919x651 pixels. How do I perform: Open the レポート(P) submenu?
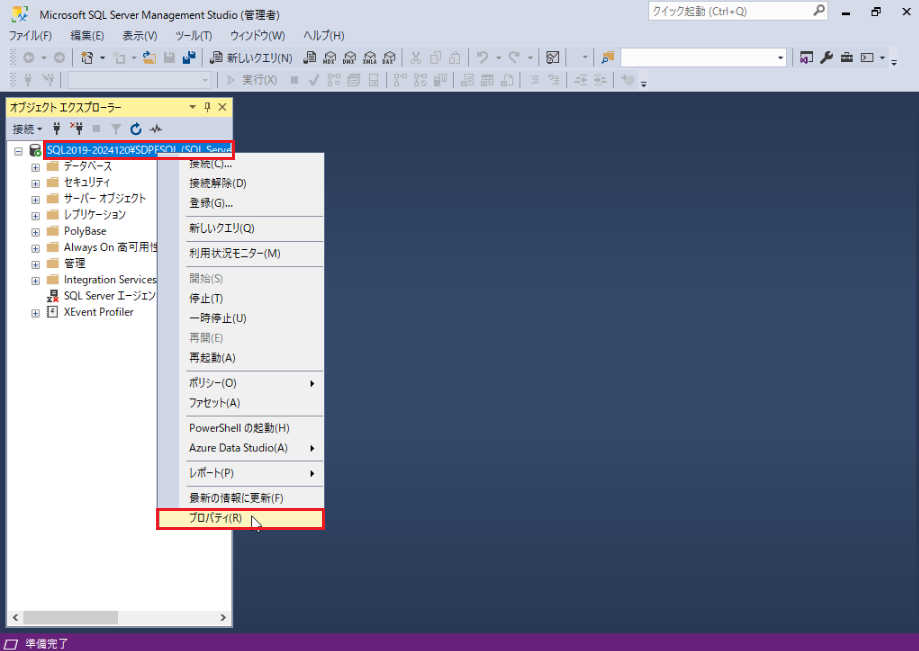240,473
